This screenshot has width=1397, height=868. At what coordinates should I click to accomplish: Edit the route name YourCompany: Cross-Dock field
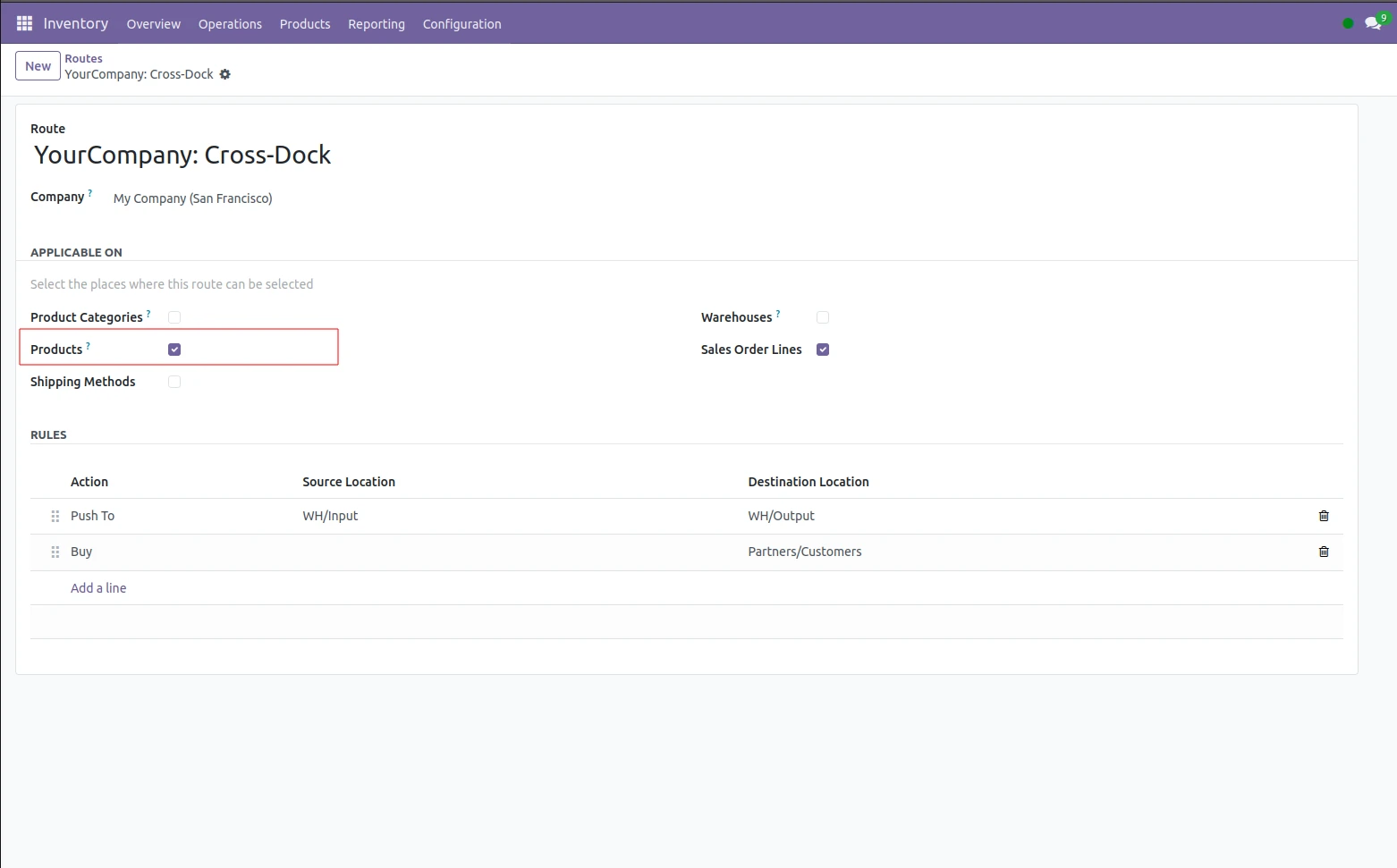click(182, 156)
